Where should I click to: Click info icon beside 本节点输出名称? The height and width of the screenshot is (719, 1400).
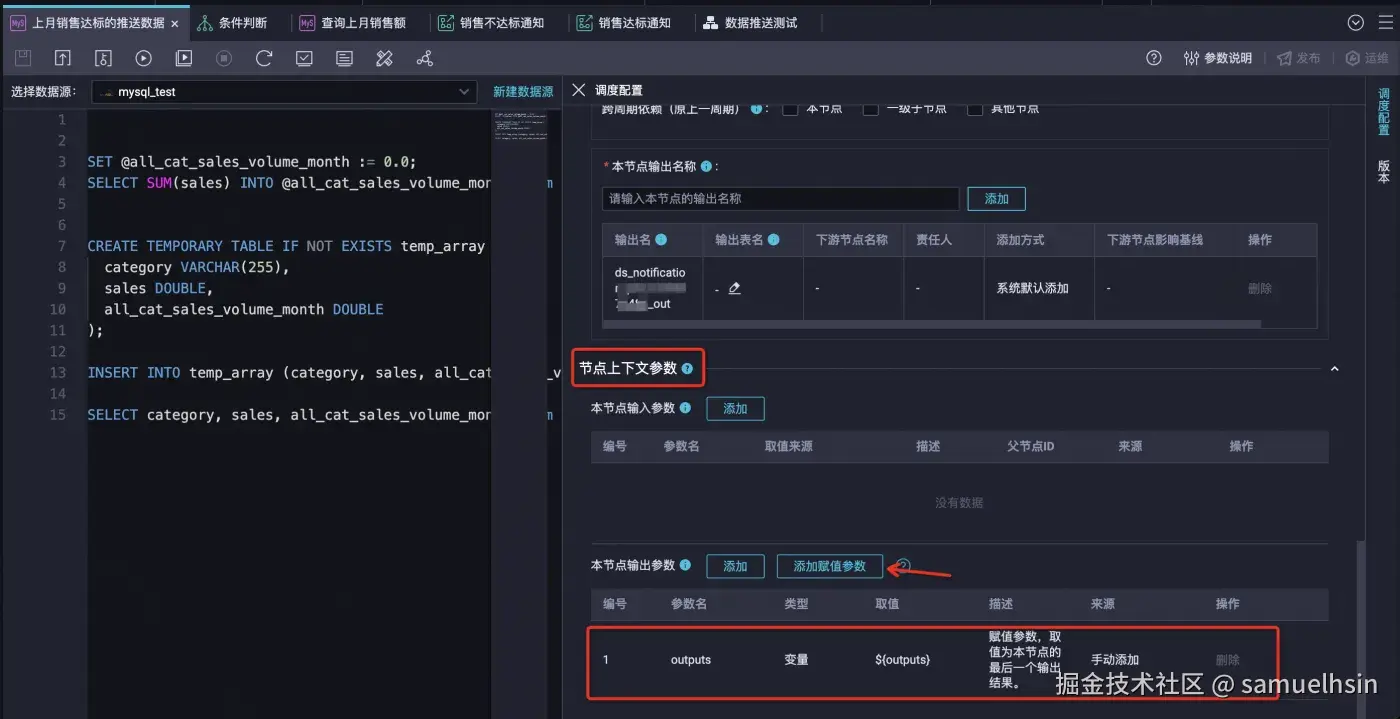coord(706,166)
